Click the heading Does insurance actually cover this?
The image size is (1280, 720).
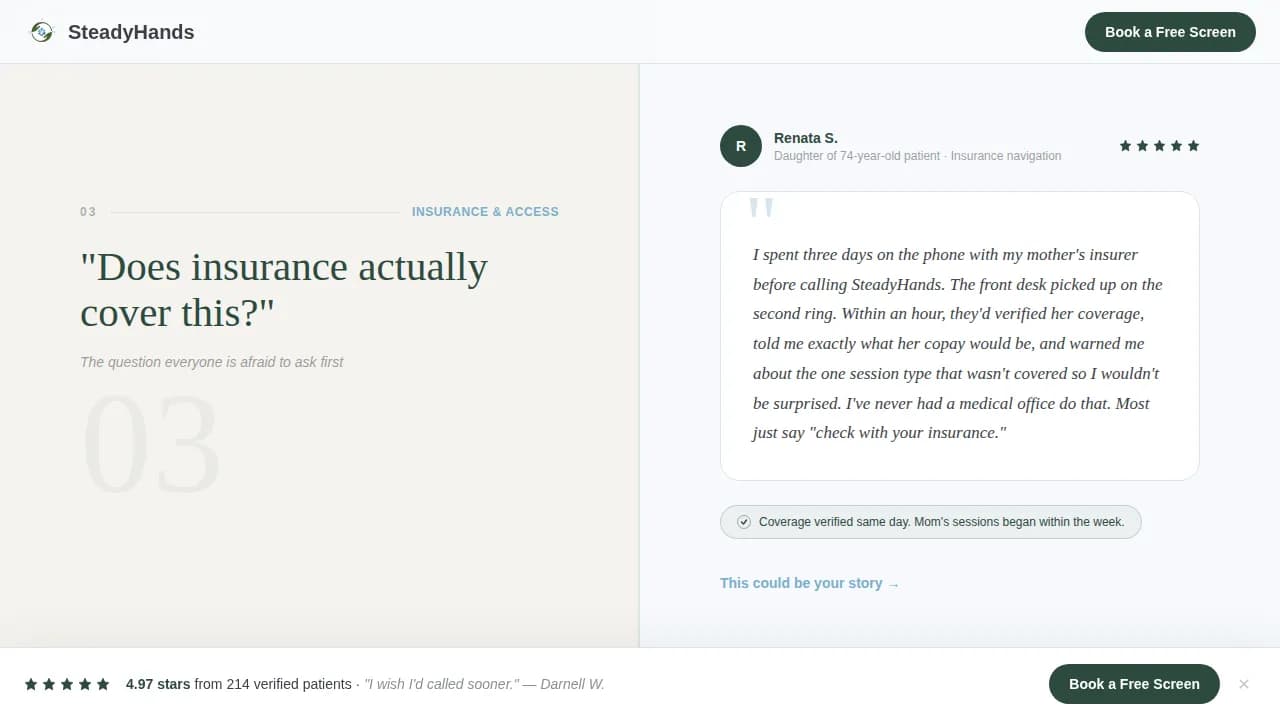[x=284, y=290]
